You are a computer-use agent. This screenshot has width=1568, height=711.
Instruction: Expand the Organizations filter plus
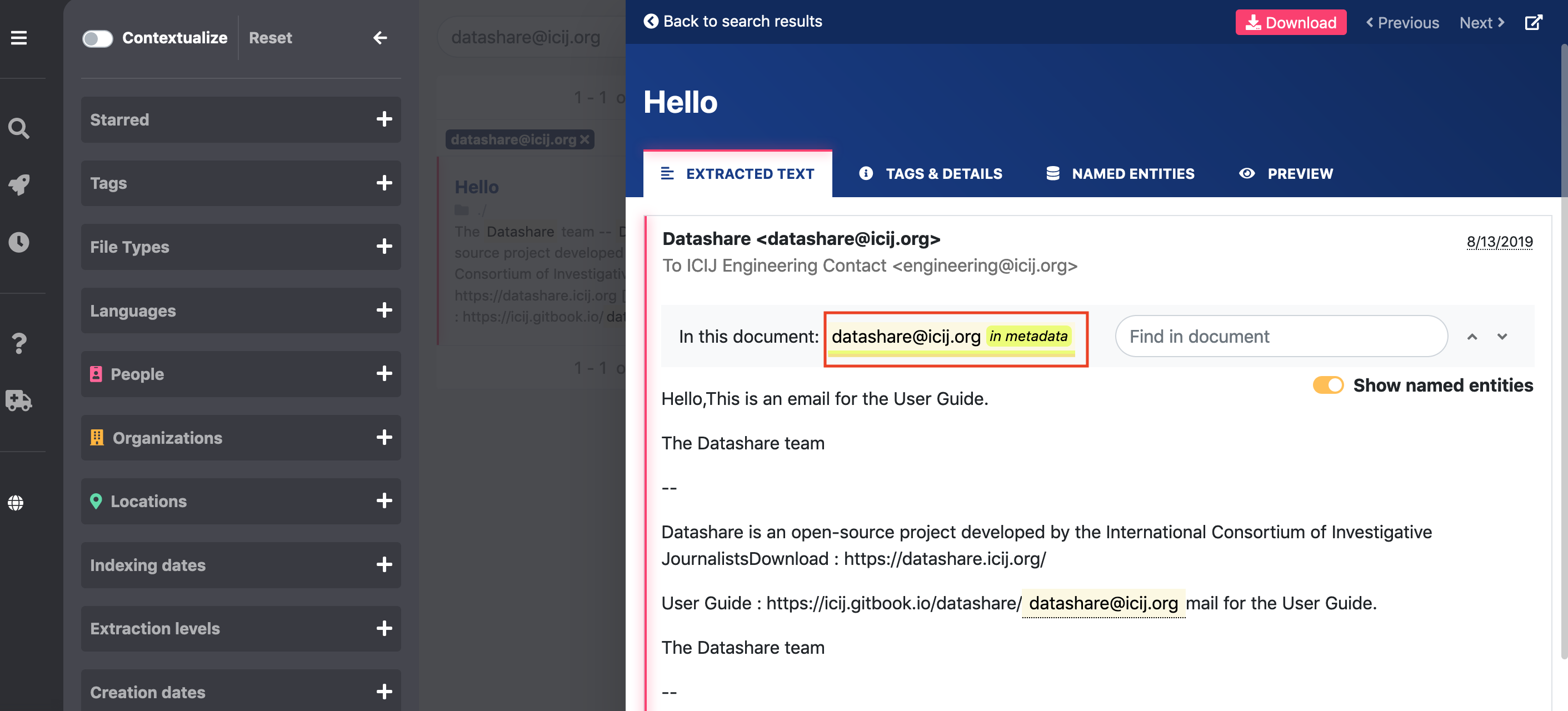pos(384,437)
